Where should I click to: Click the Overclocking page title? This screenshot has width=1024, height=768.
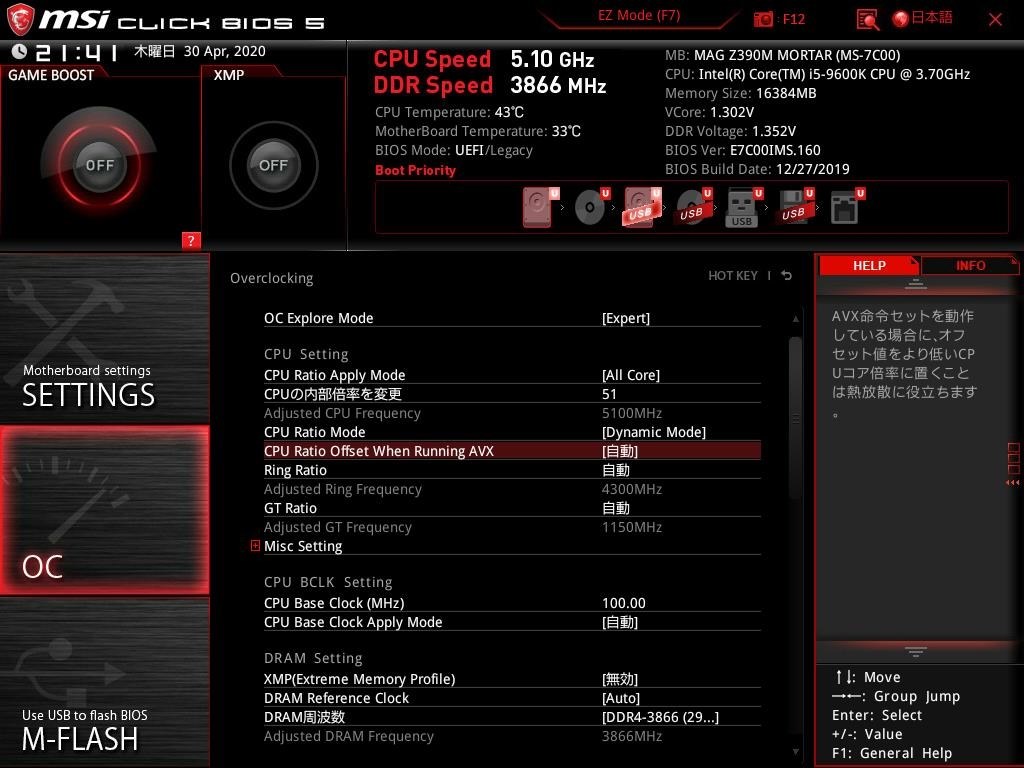coord(271,278)
